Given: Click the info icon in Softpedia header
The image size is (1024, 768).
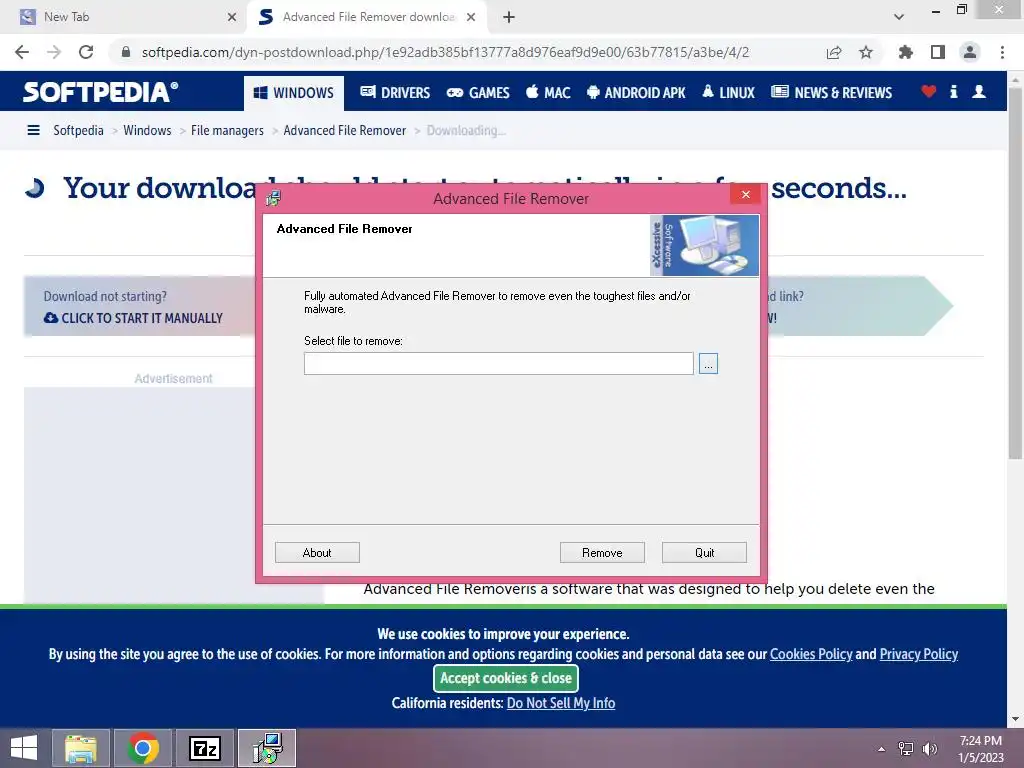Looking at the screenshot, I should (953, 91).
